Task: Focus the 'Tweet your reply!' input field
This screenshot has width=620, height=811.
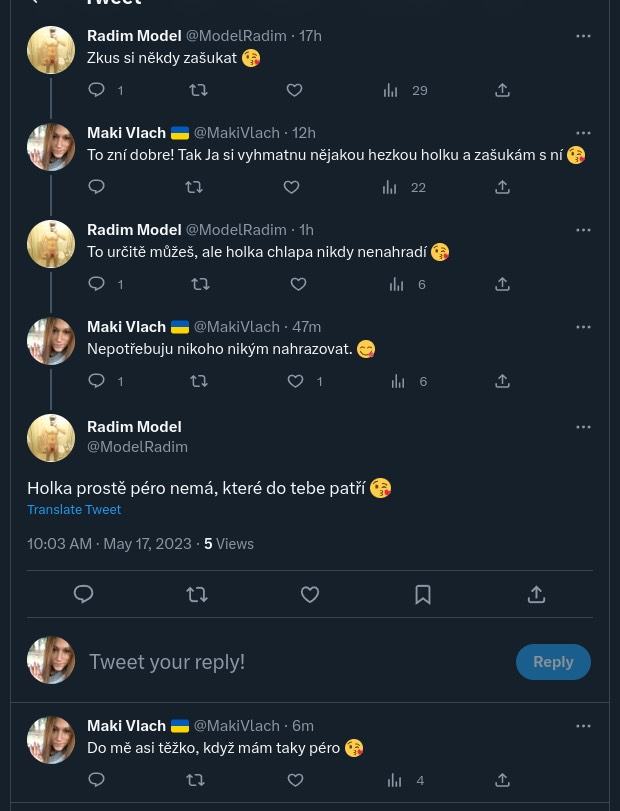Action: pos(290,662)
